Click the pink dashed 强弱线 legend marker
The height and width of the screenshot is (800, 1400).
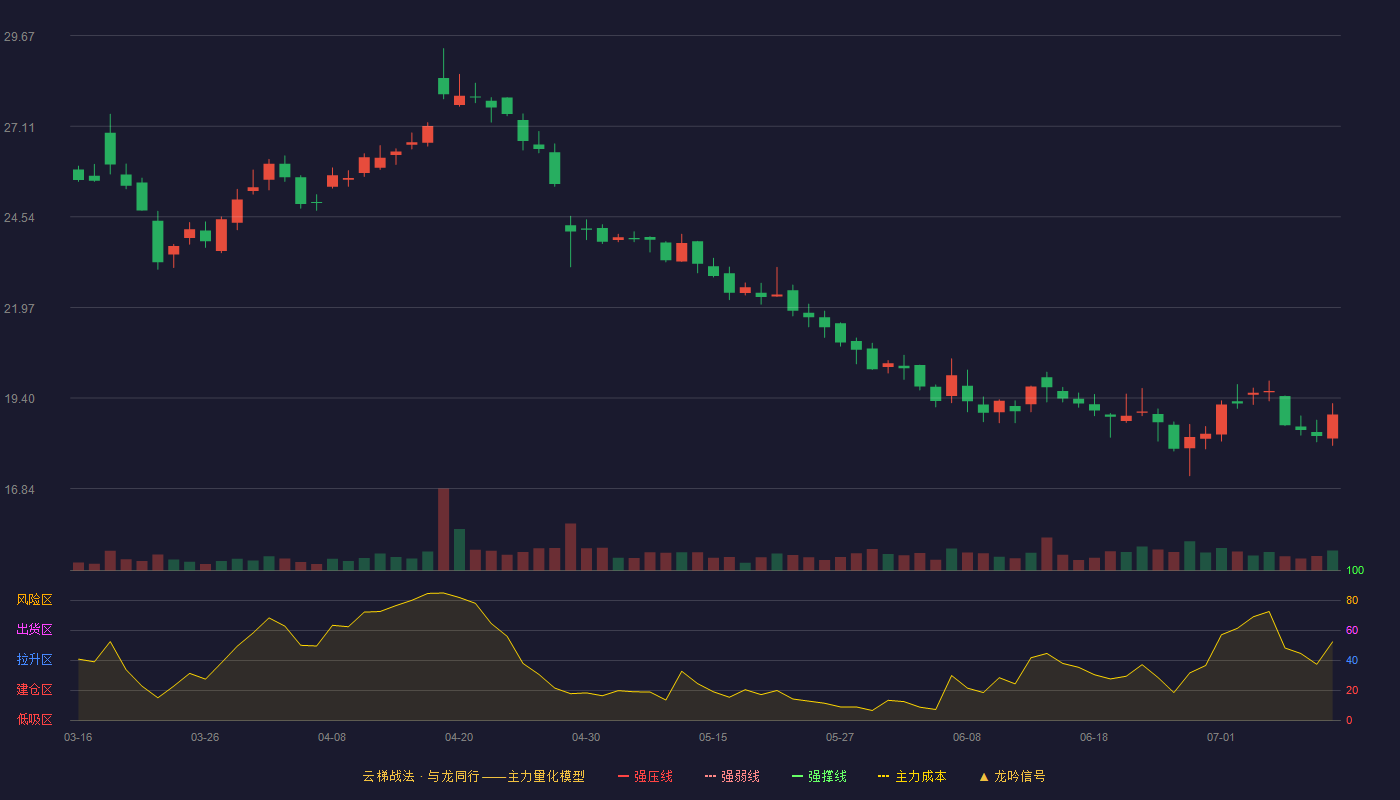coord(710,776)
